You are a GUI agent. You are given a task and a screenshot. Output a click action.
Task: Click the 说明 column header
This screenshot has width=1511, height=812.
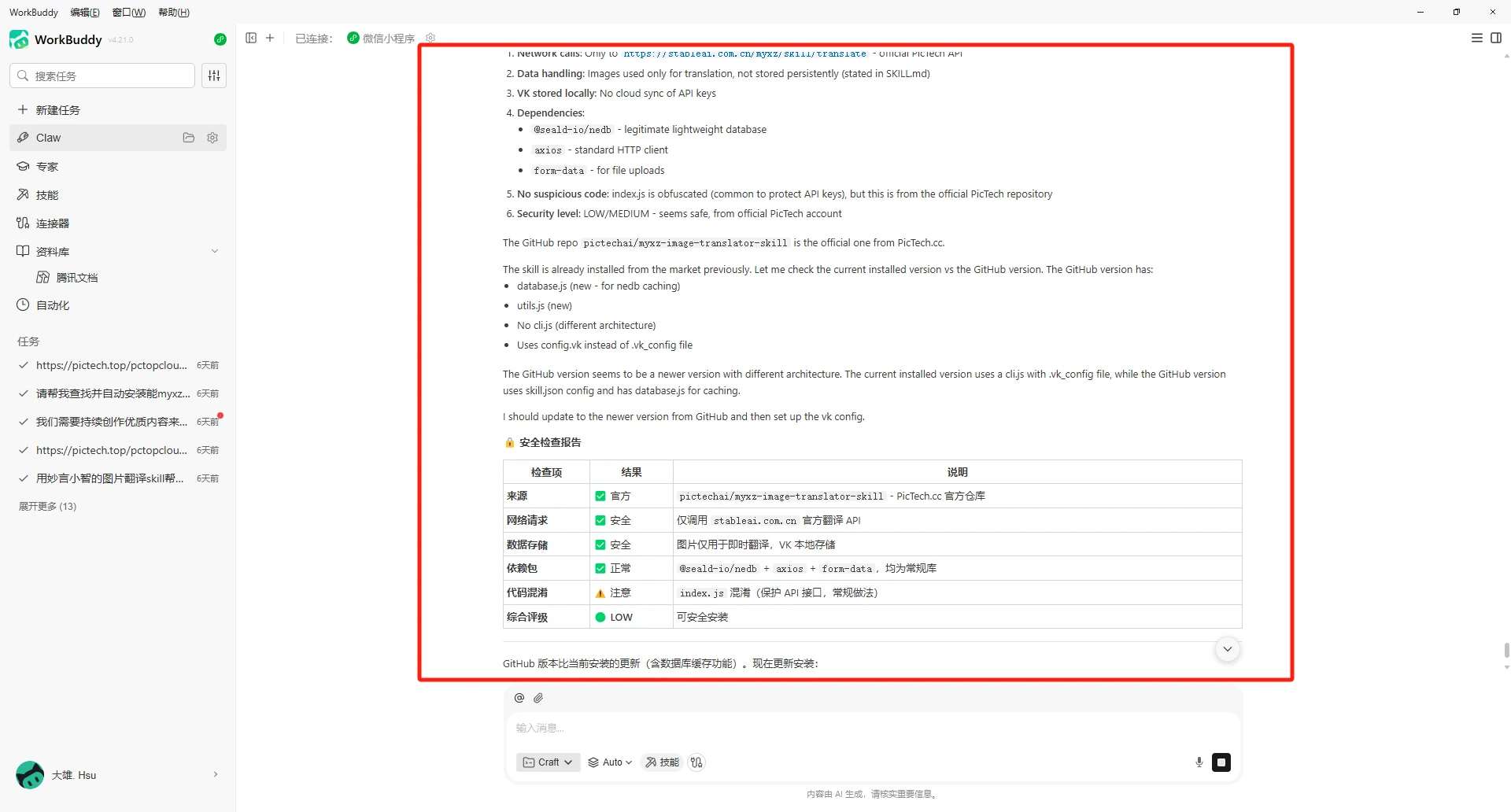pos(957,472)
